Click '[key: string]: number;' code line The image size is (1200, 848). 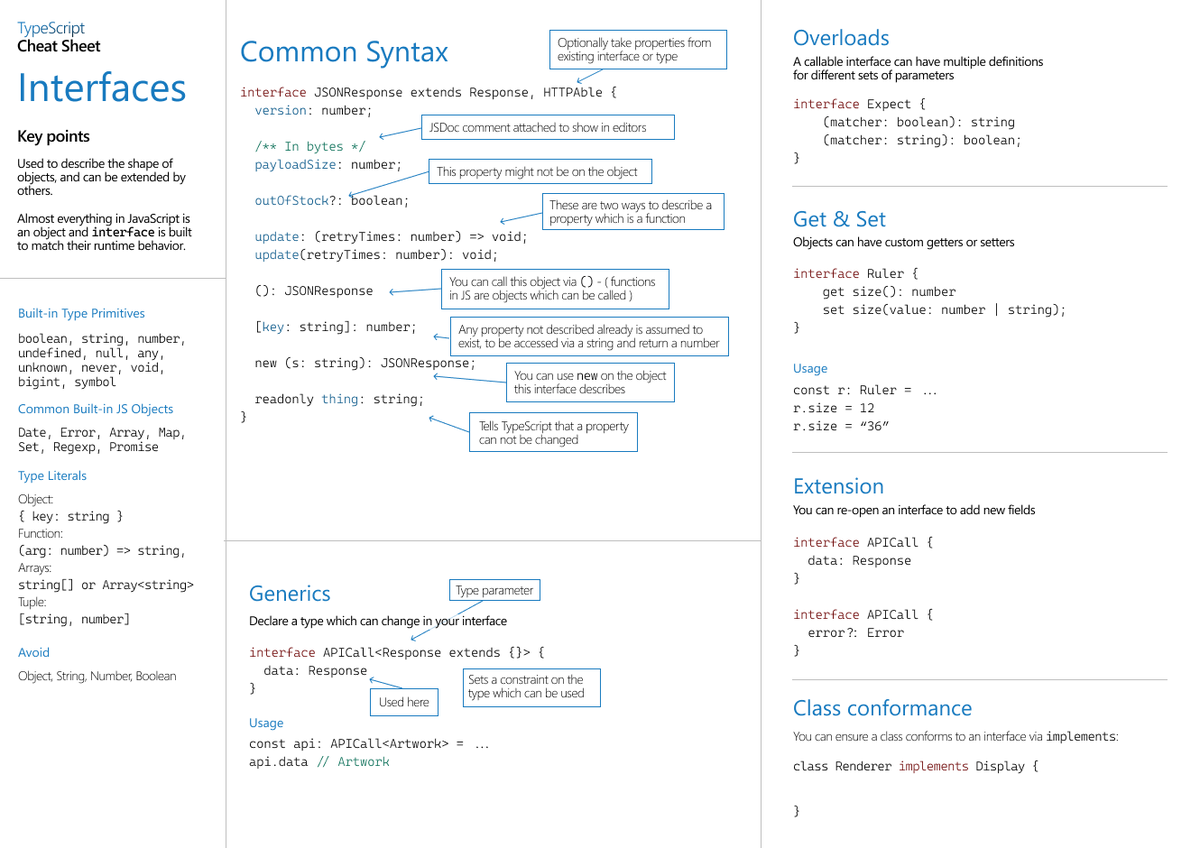click(x=336, y=327)
